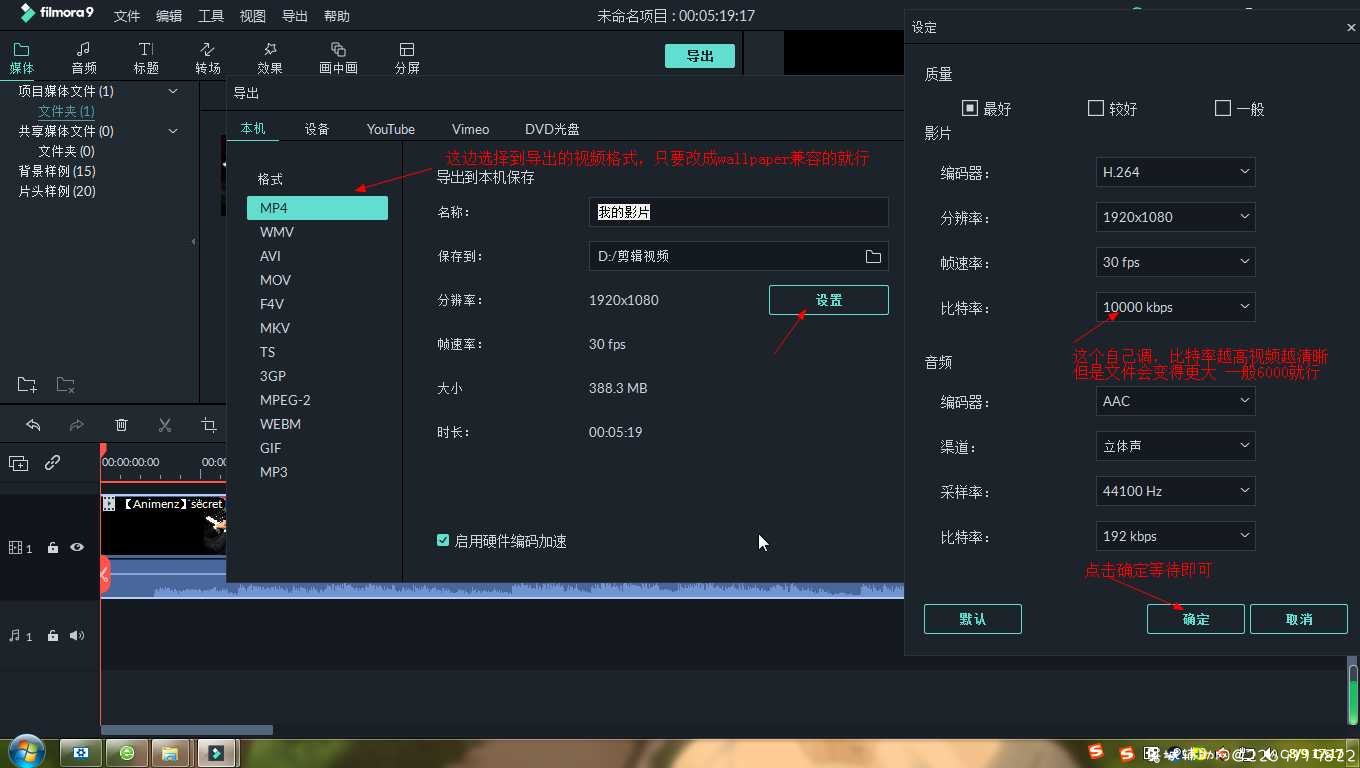
Task: Switch to 设备 tab in export dialog
Action: [317, 129]
